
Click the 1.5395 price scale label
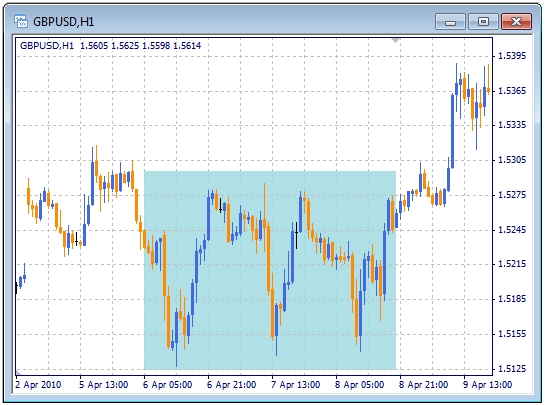(x=512, y=56)
